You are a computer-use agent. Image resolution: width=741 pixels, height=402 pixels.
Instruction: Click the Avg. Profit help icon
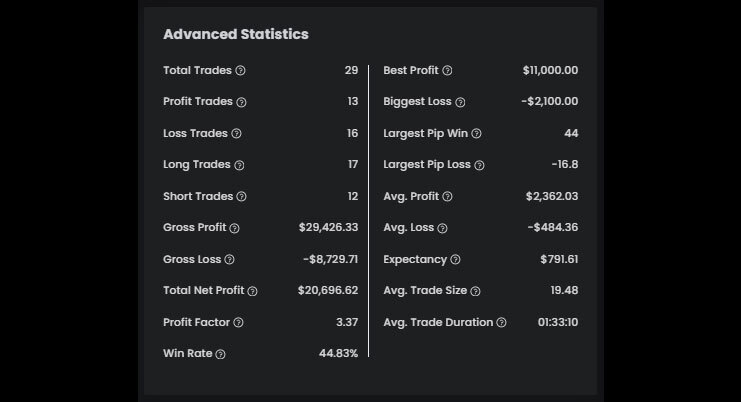coord(447,197)
